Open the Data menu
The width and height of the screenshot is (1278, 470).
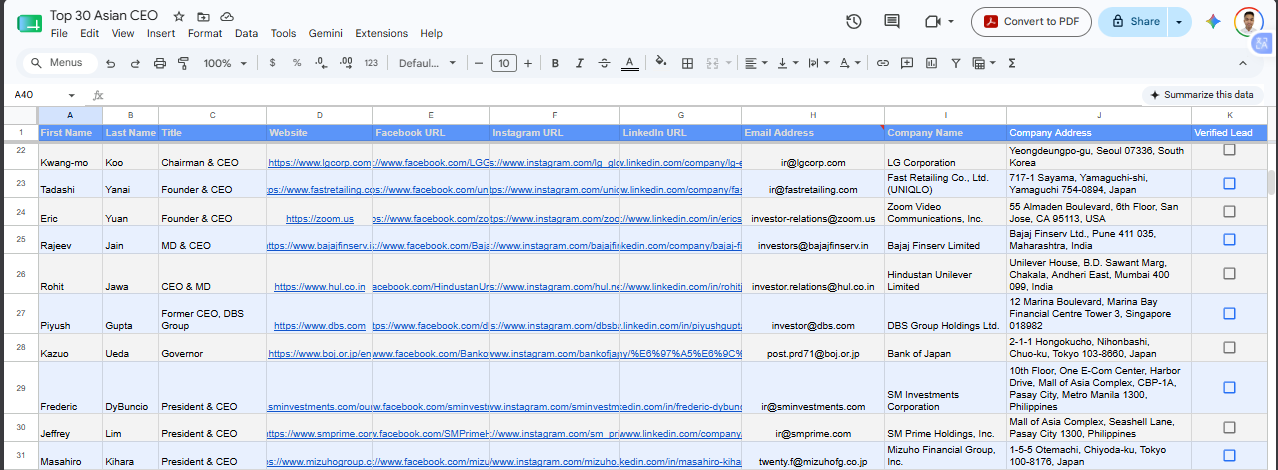pos(246,33)
